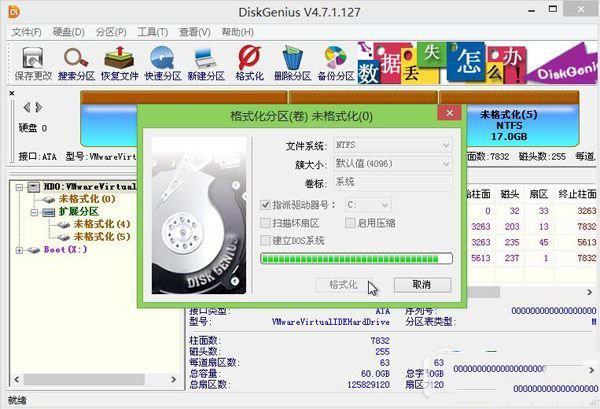Collapse the HD0 tree node

pyautogui.click(x=19, y=187)
